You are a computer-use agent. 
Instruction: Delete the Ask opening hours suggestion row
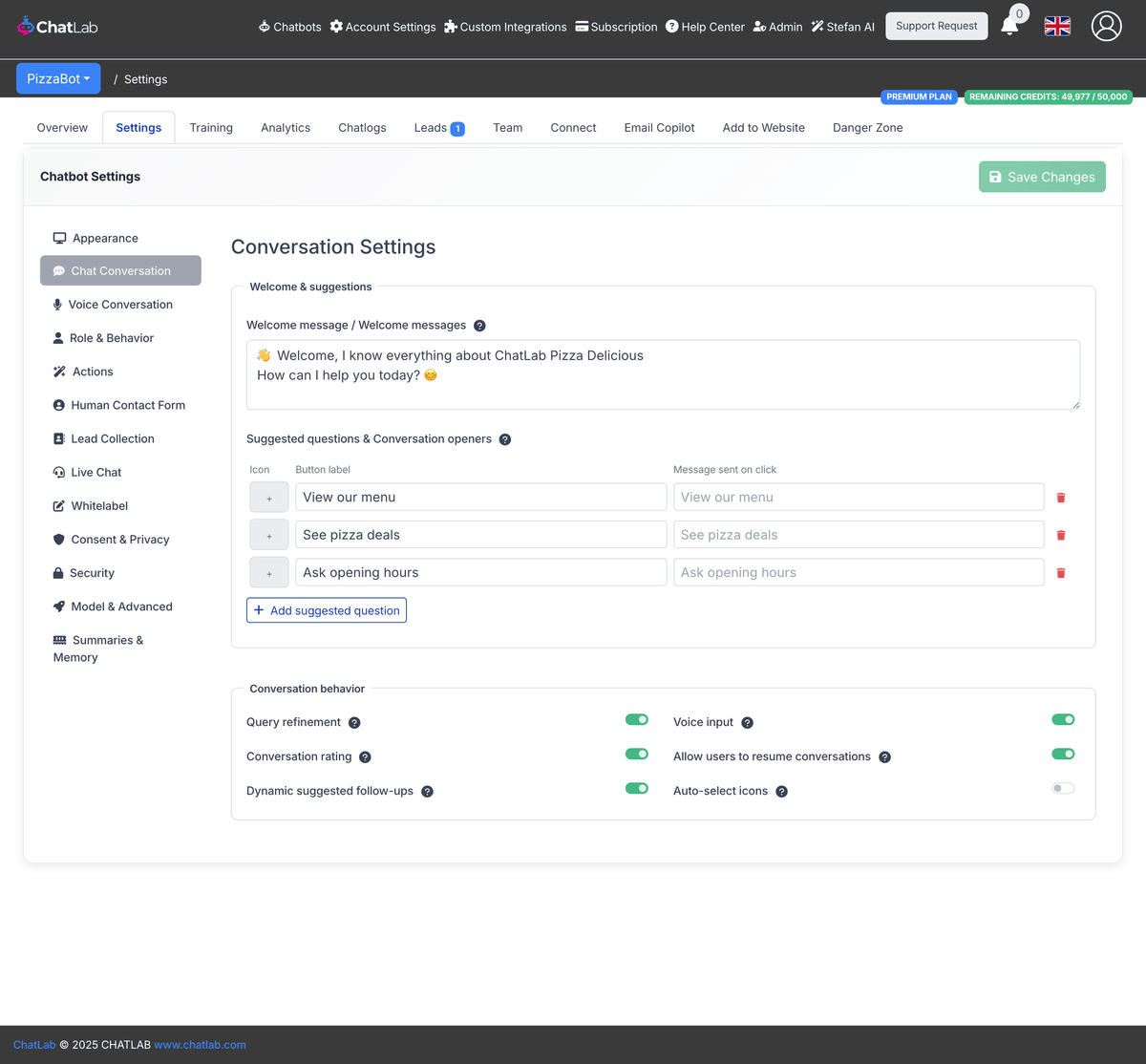point(1061,573)
